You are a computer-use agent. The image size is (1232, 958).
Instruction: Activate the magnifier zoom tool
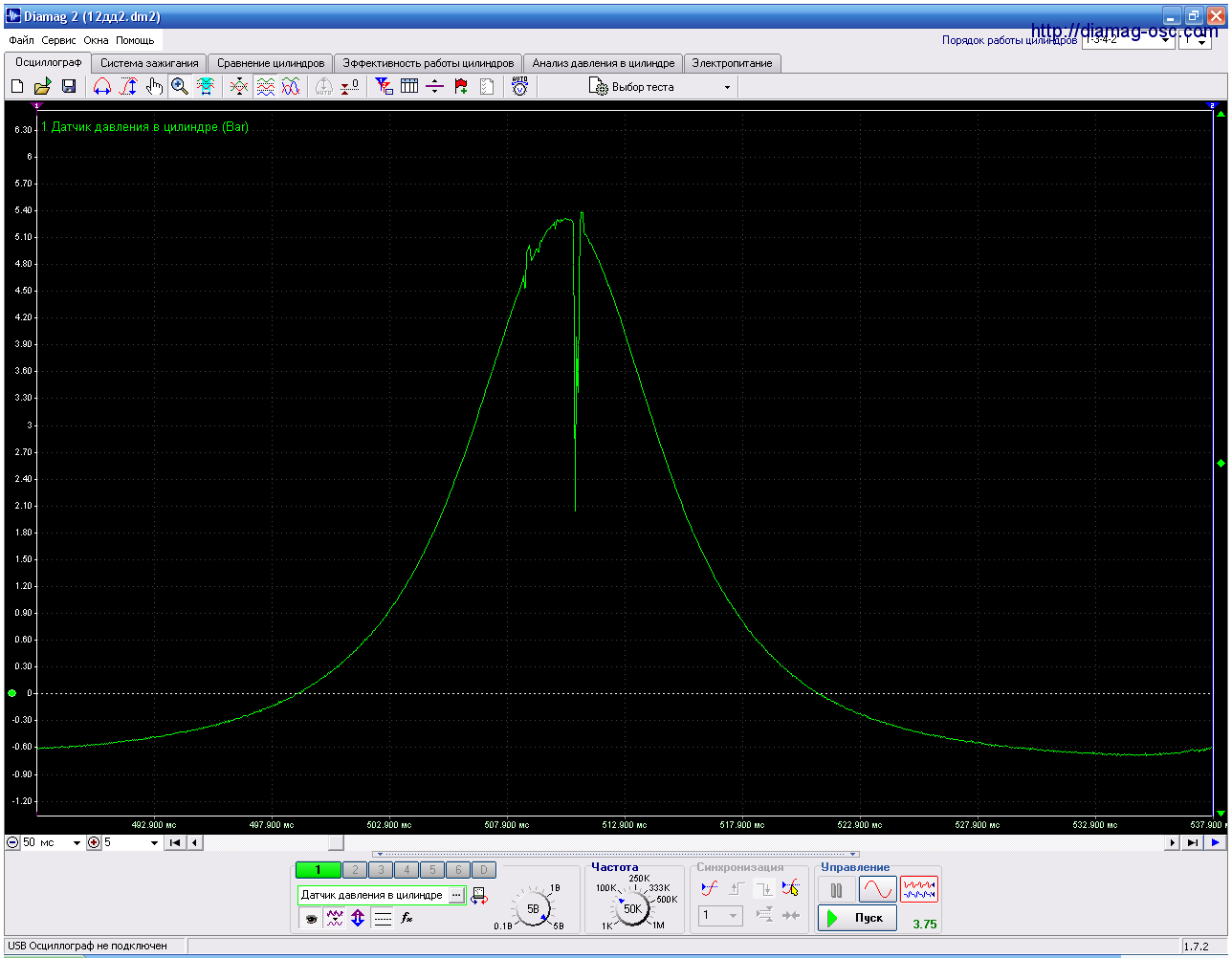[180, 87]
